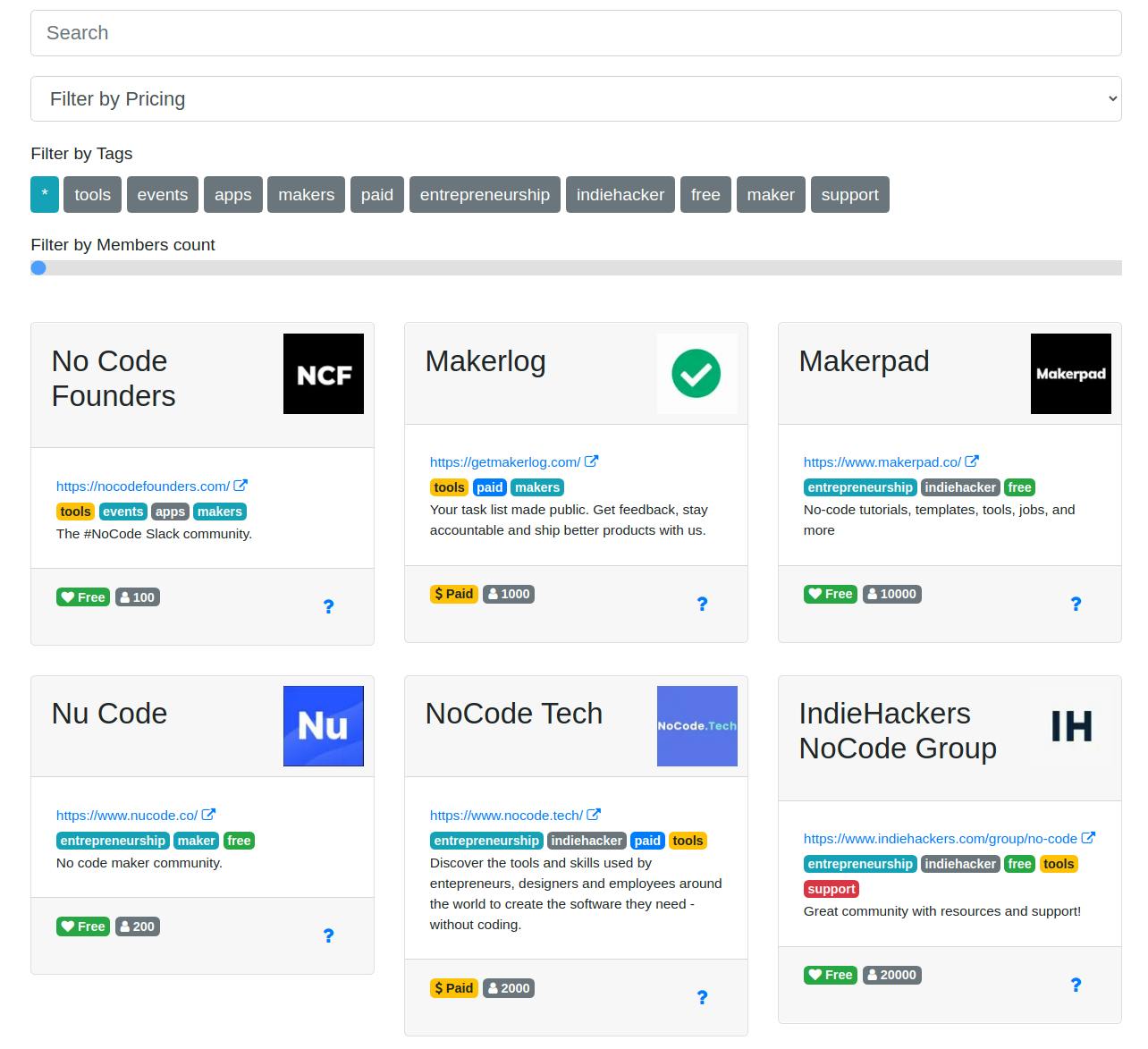Viewport: 1148px width, 1049px height.
Task: Toggle the apps tag filter
Action: pyautogui.click(x=233, y=195)
